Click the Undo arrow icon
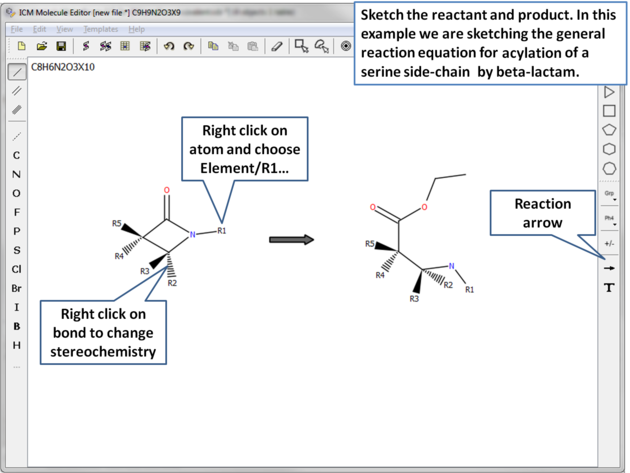Screen dimensions: 630x473 pos(168,46)
